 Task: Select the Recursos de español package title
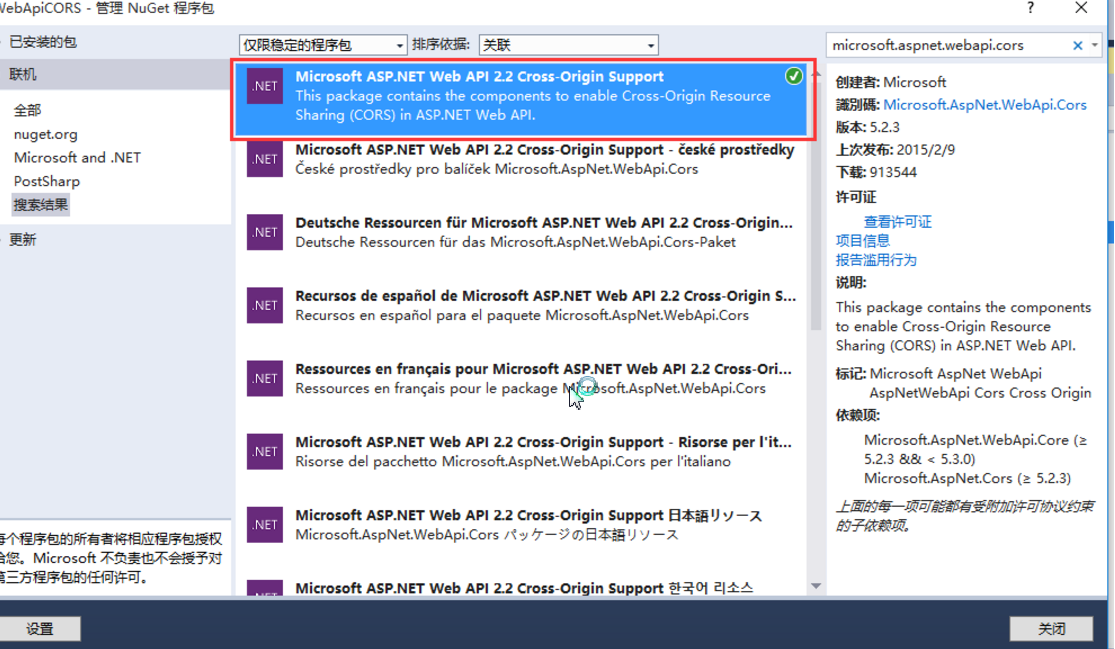coord(545,296)
